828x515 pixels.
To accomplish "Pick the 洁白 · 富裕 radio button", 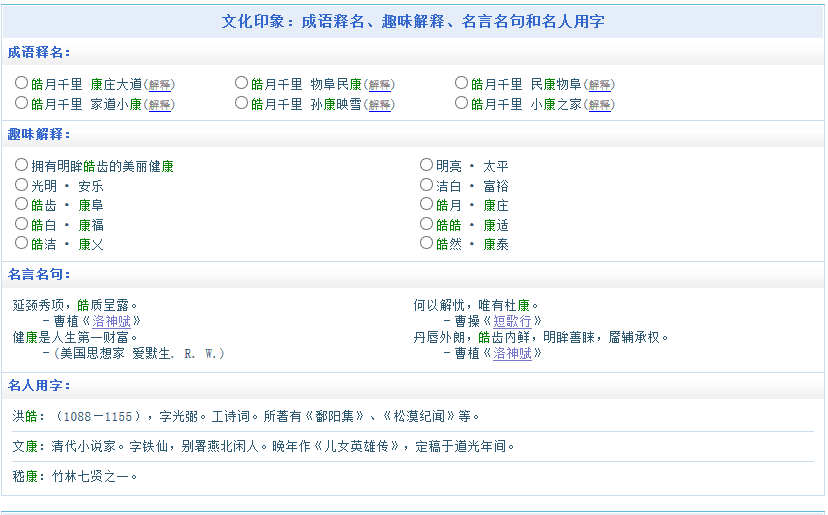I will 427,185.
